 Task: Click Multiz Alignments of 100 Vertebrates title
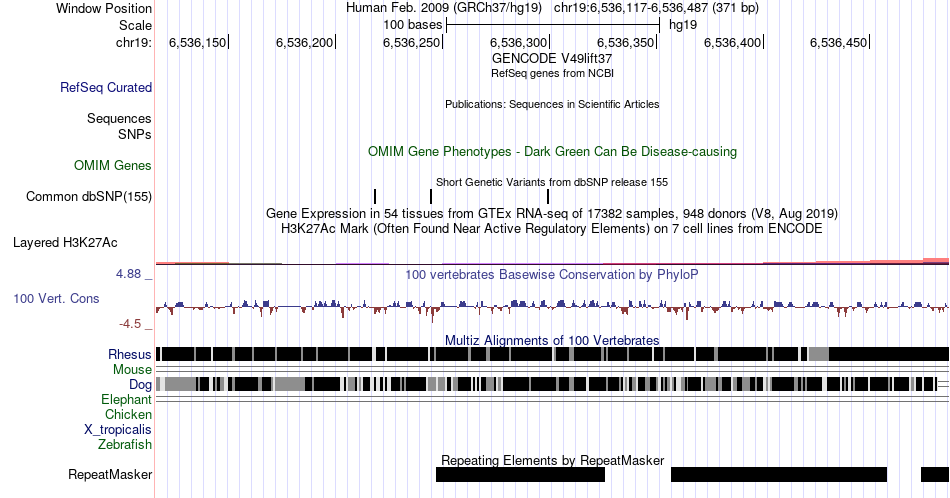(552, 340)
